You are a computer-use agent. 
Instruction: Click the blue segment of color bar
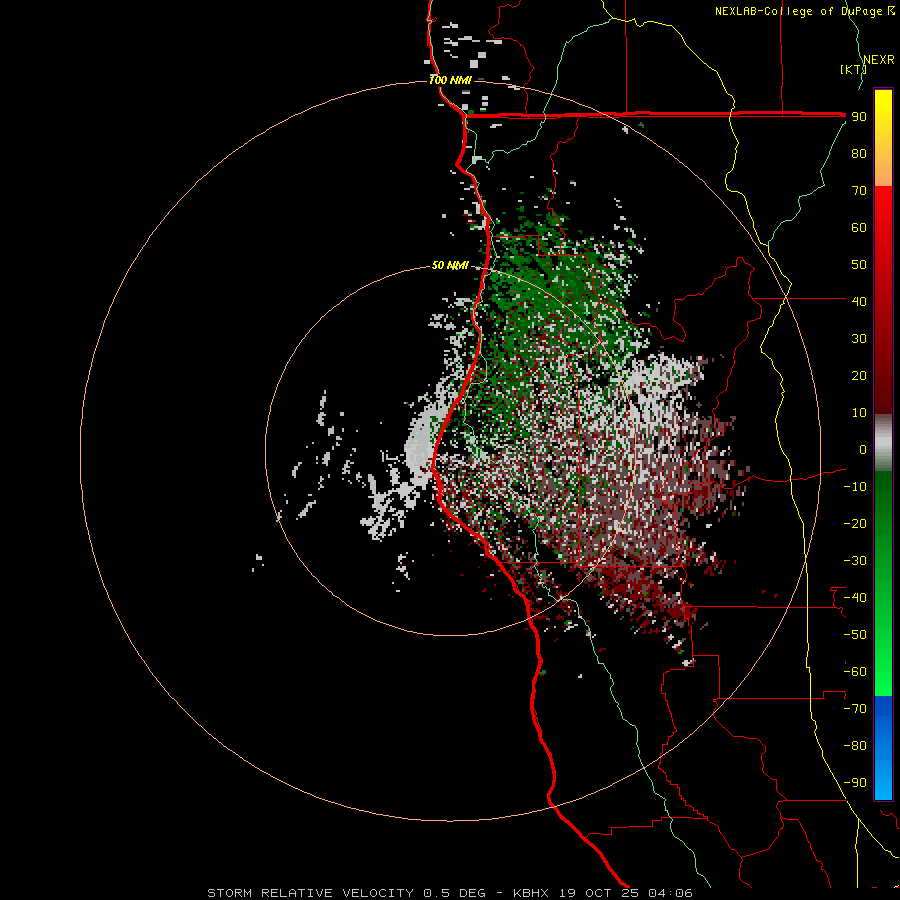coord(883,748)
